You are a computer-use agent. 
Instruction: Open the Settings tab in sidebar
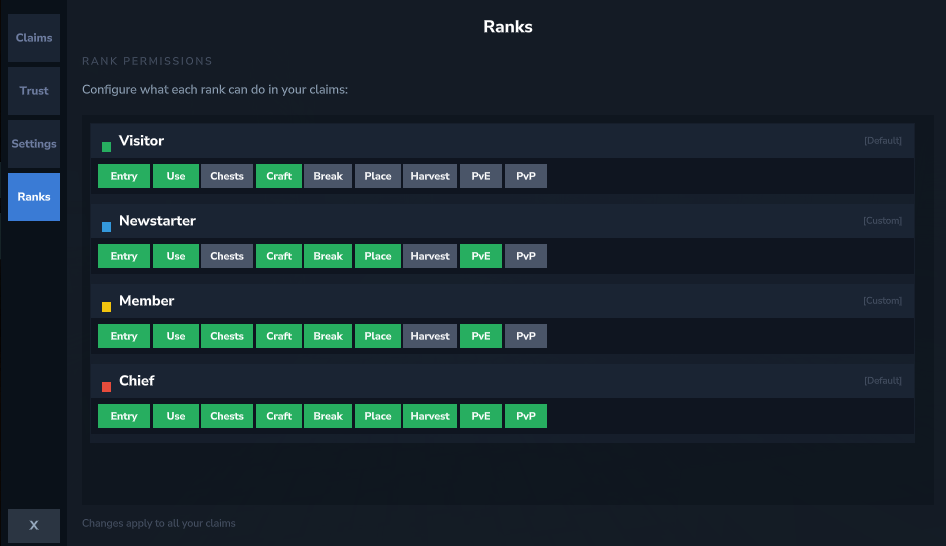(34, 144)
